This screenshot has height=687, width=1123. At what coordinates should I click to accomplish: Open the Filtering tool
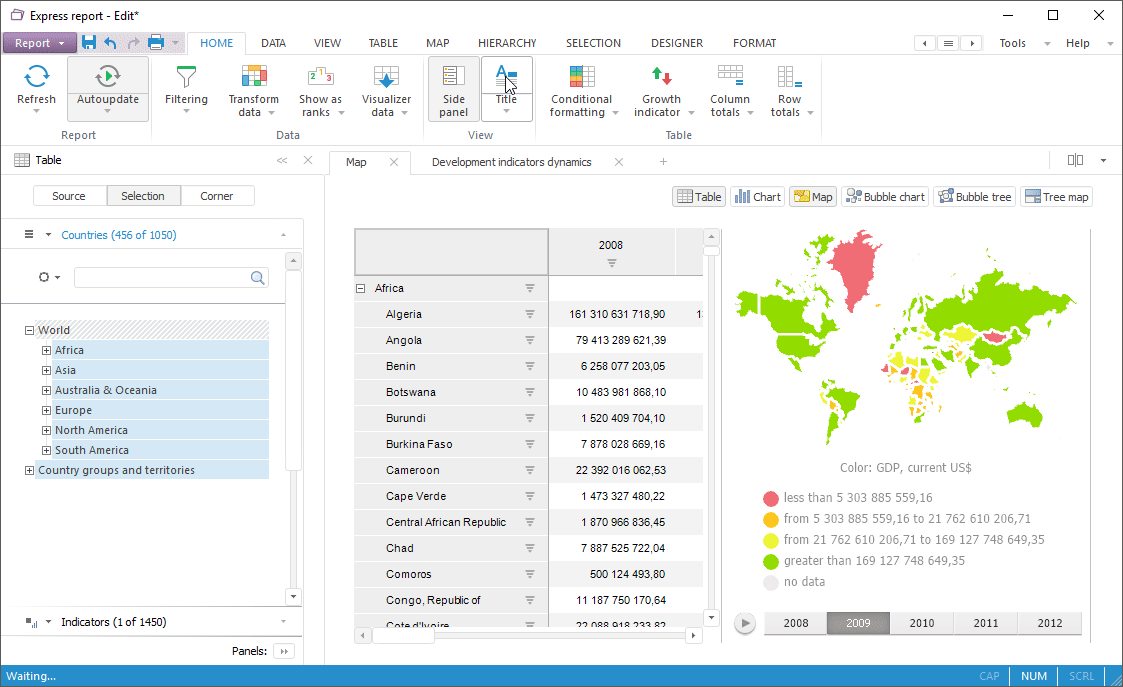point(186,77)
